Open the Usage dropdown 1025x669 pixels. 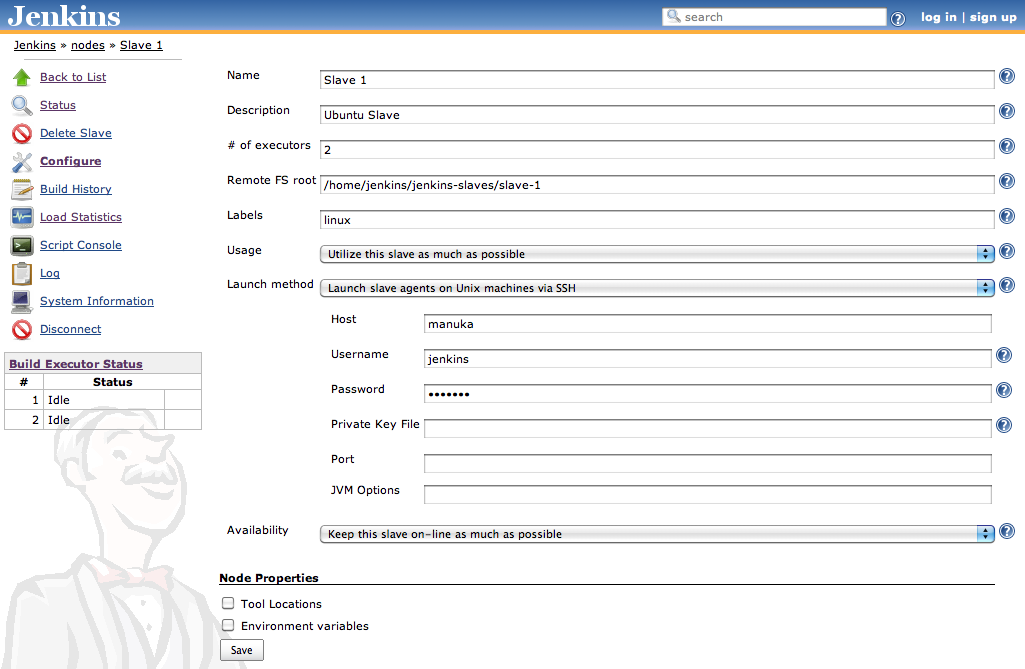[x=657, y=254]
